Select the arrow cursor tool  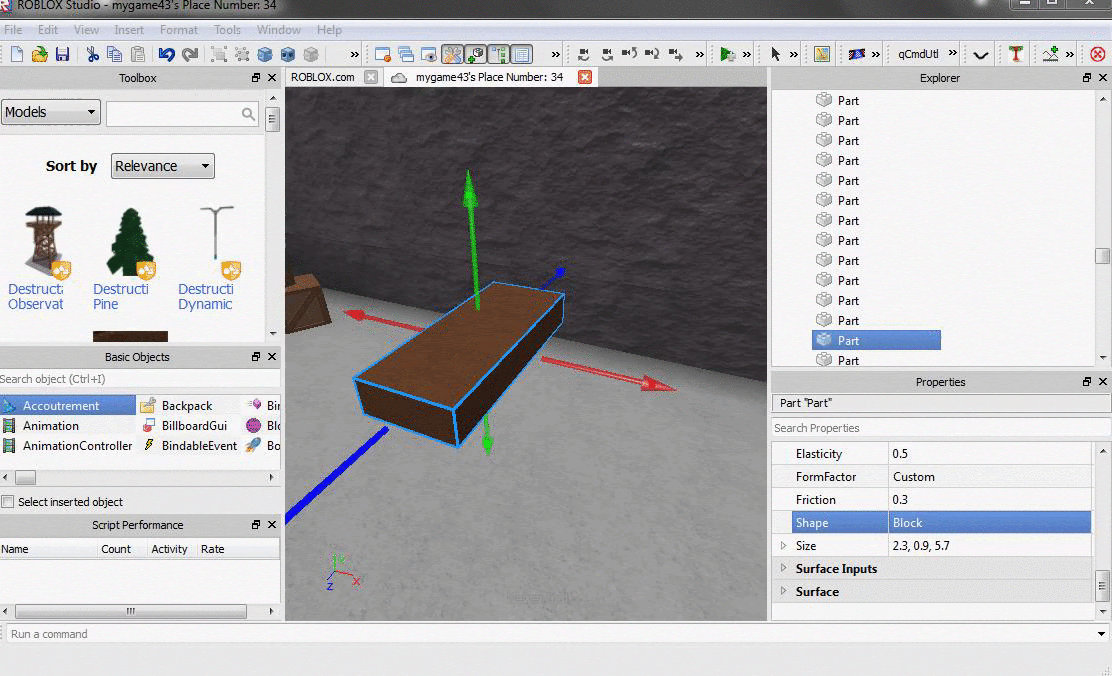tap(775, 54)
